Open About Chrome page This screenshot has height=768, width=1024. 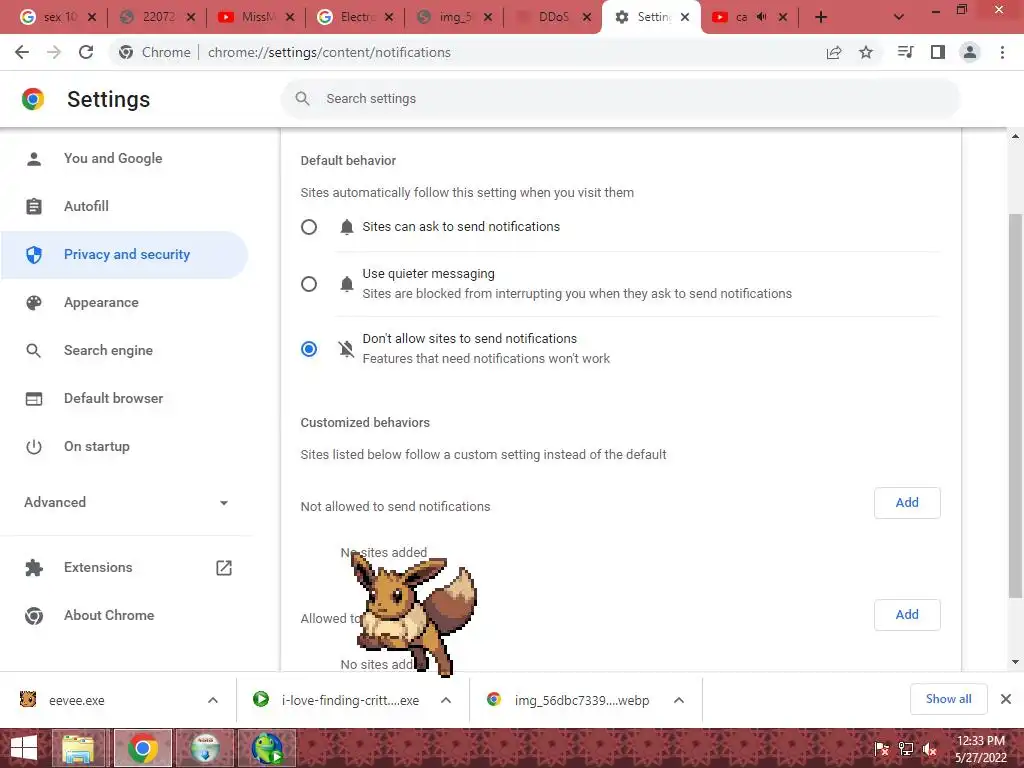[124, 616]
